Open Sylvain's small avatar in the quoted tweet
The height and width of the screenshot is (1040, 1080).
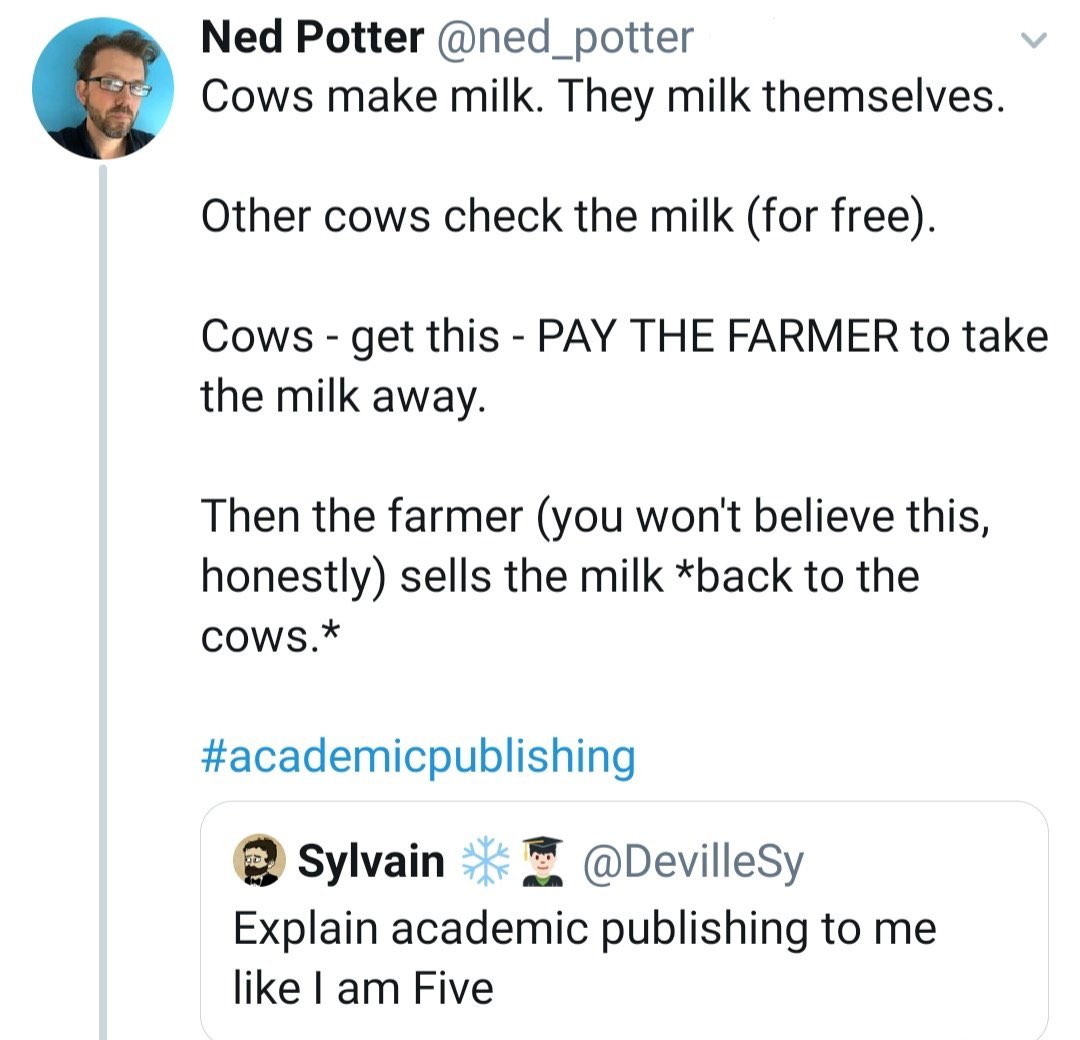pos(260,860)
